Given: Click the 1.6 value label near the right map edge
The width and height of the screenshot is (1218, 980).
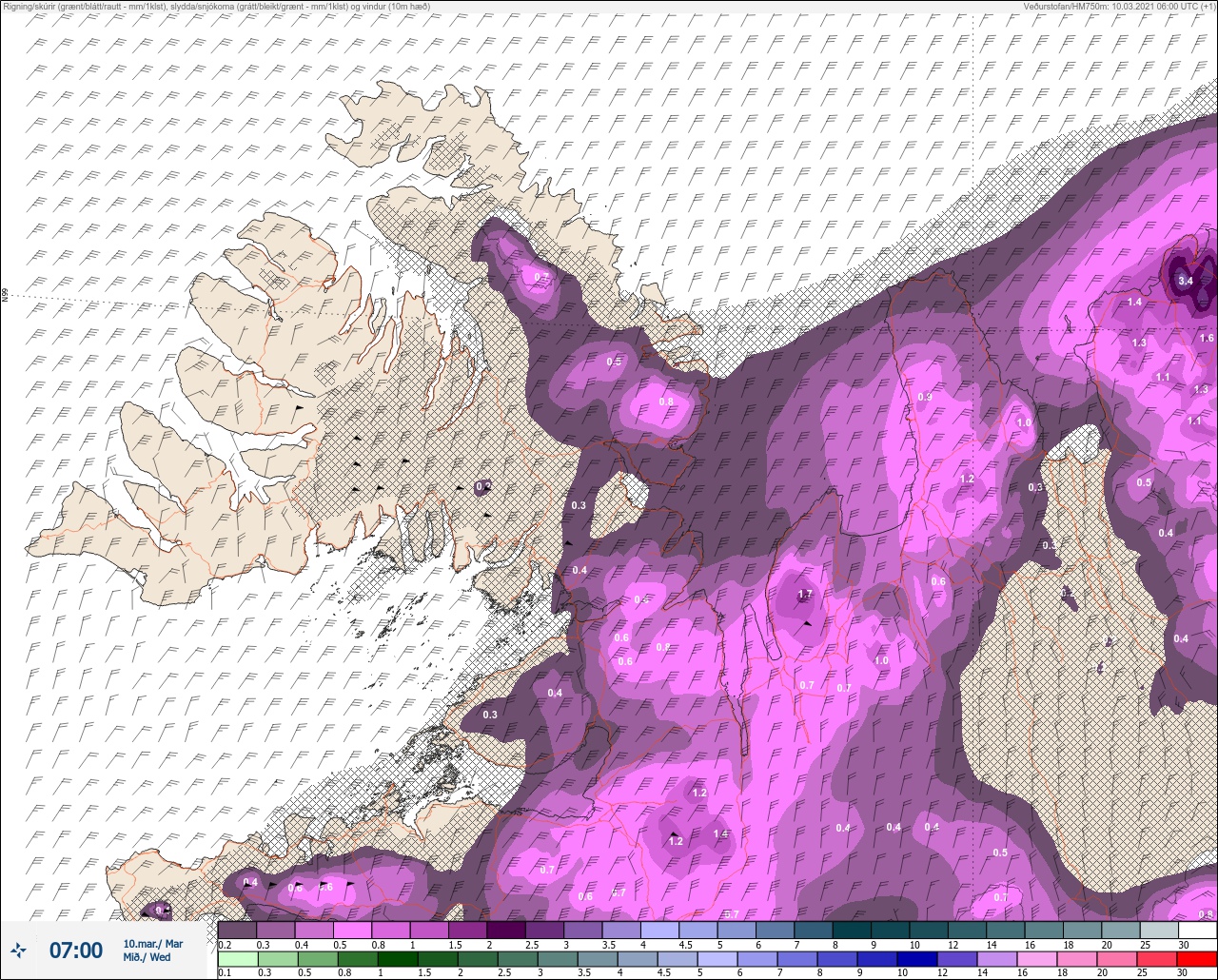Looking at the screenshot, I should [x=1207, y=338].
